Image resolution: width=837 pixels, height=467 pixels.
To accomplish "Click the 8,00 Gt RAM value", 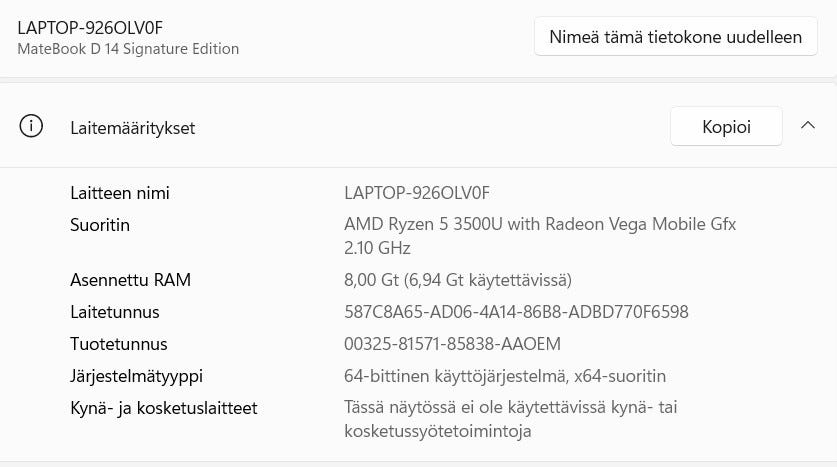I will pyautogui.click(x=457, y=280).
